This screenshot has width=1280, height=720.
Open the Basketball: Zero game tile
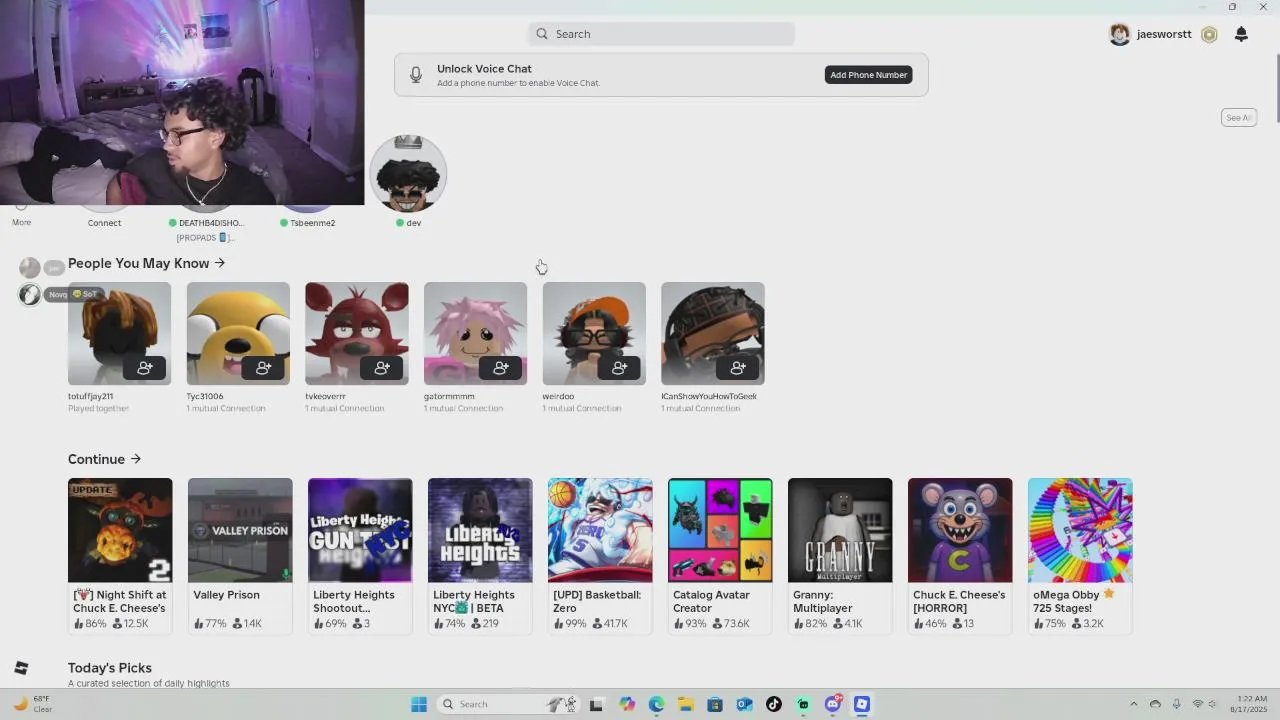pyautogui.click(x=600, y=555)
